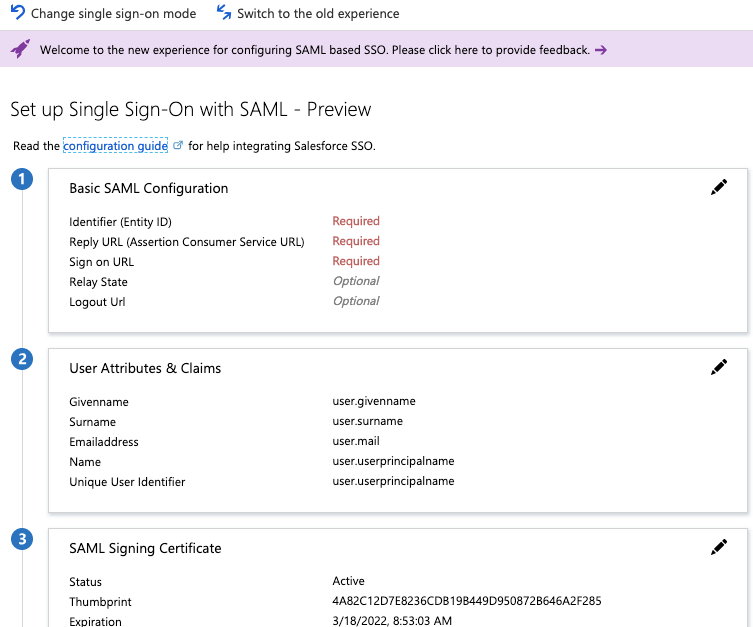753x627 pixels.
Task: Click the certificate Status value Active
Action: tap(348, 581)
